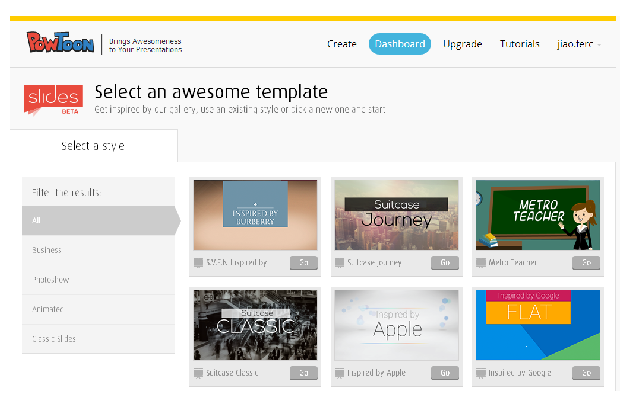The width and height of the screenshot is (635, 402).
Task: Select the Business filter category
Action: point(98,250)
